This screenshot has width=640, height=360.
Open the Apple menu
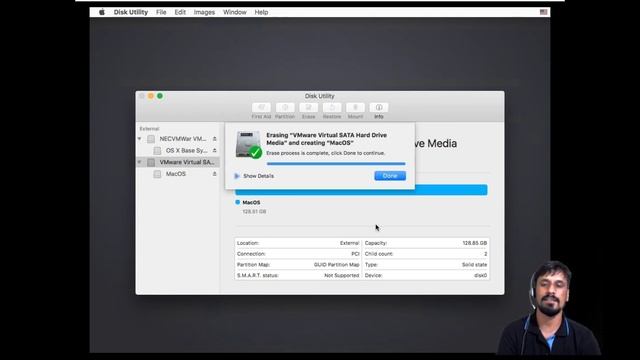[x=102, y=12]
